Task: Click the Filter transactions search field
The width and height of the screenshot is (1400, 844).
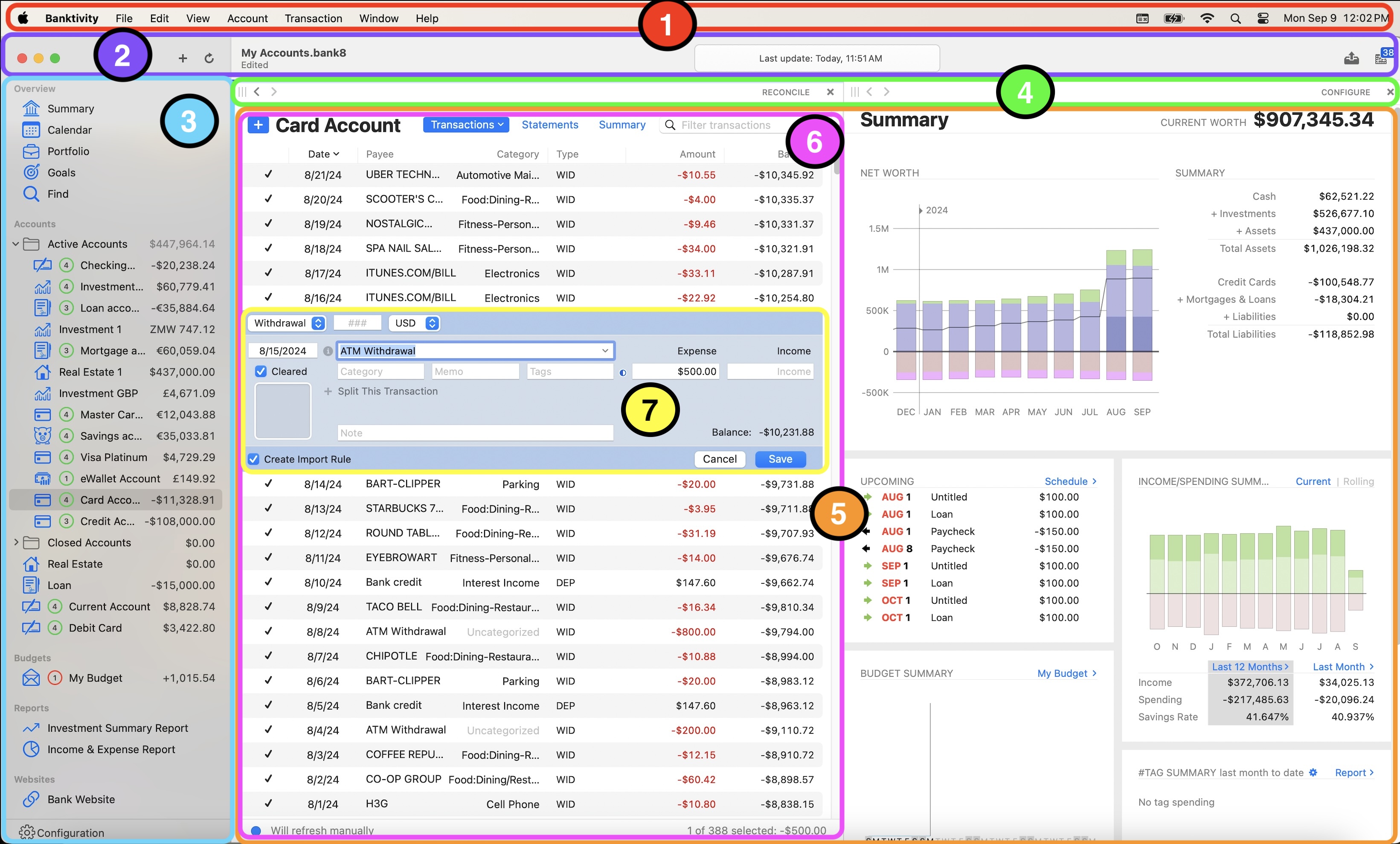Action: point(726,125)
